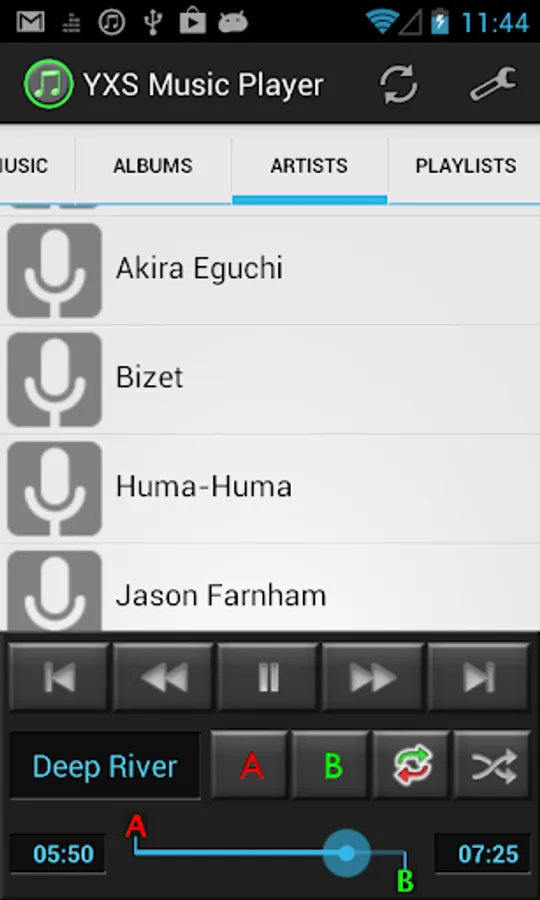
Task: Click the Huma-Huma microphone thumbnail
Action: pyautogui.click(x=55, y=488)
